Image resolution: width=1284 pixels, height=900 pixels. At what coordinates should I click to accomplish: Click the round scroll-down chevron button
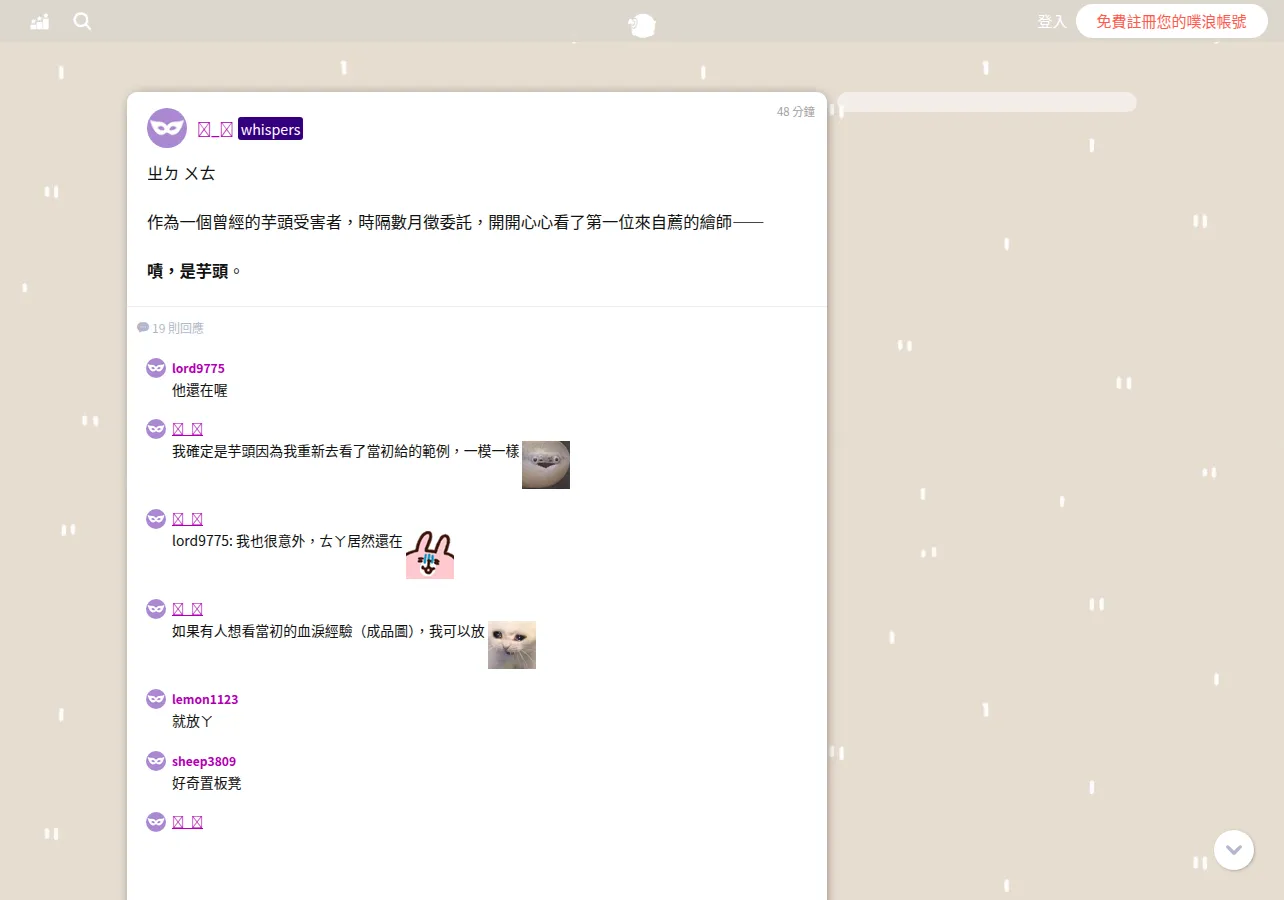(1234, 850)
